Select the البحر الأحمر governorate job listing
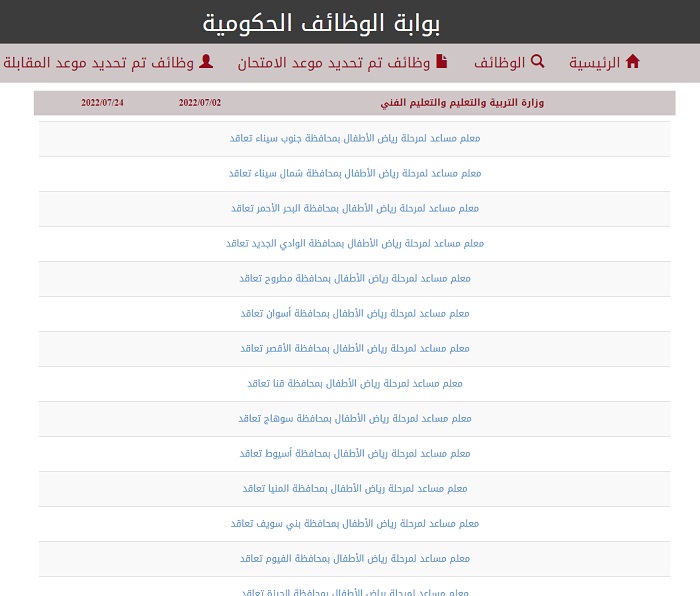 point(355,208)
